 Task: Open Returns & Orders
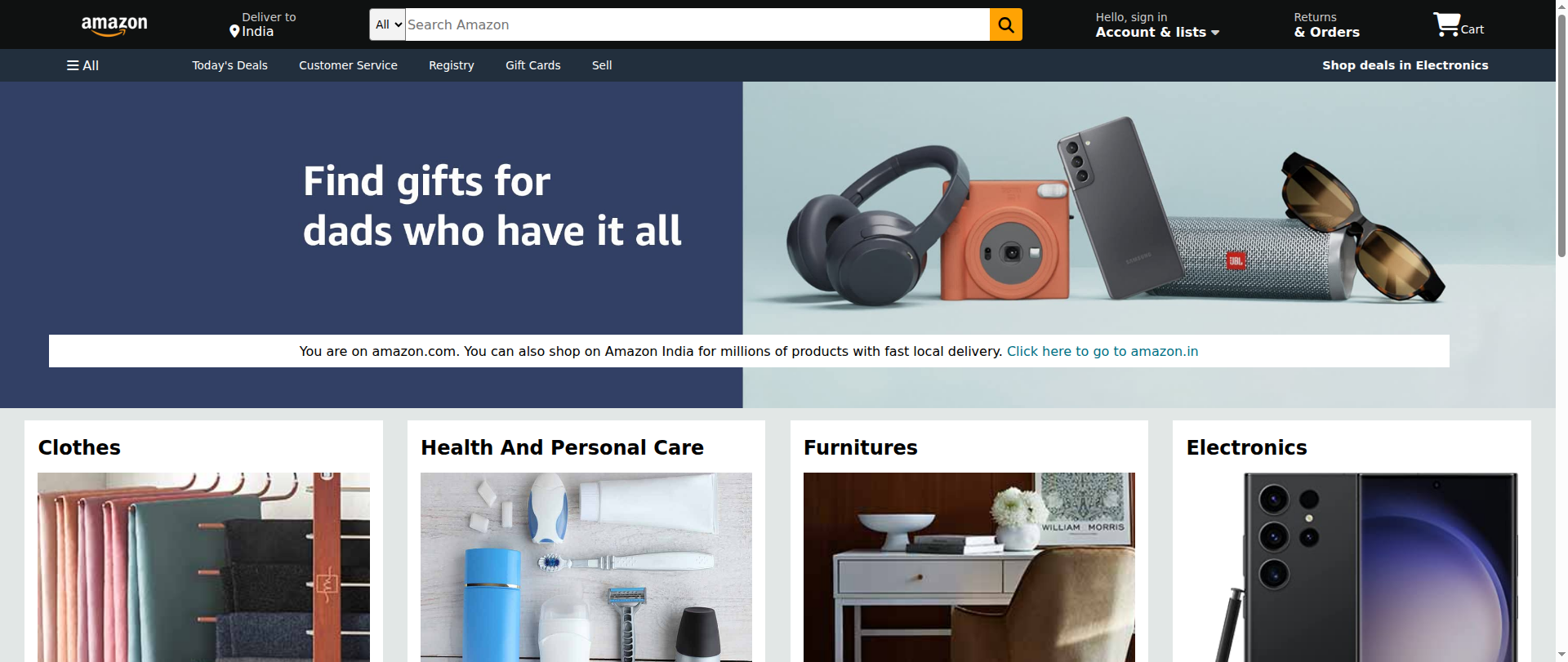1326,24
